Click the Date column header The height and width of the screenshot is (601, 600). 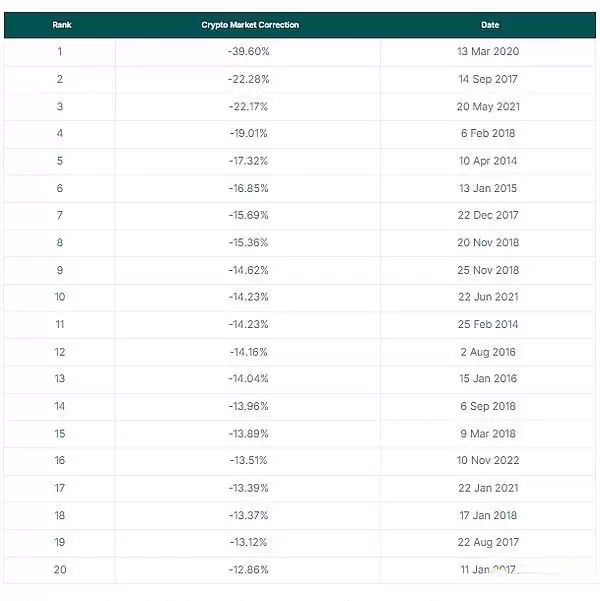coord(489,25)
